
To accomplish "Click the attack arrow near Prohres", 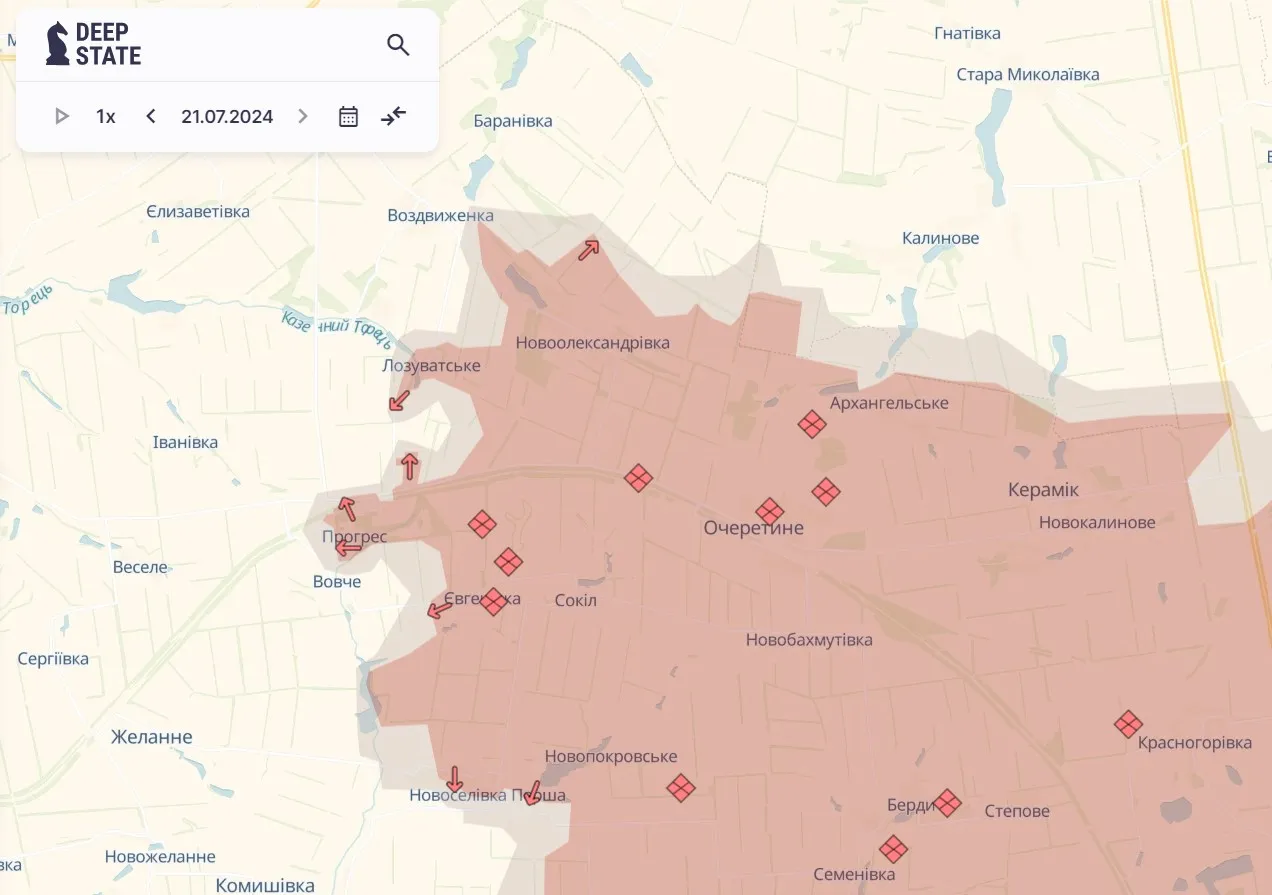I will coord(348,510).
